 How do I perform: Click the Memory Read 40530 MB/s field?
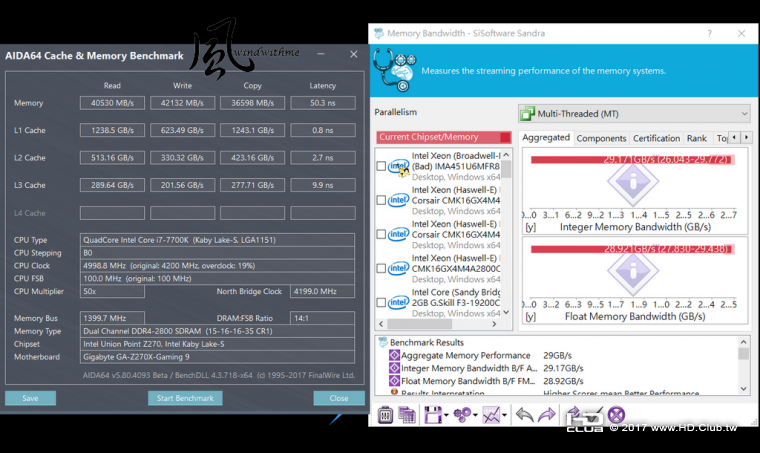[x=112, y=103]
